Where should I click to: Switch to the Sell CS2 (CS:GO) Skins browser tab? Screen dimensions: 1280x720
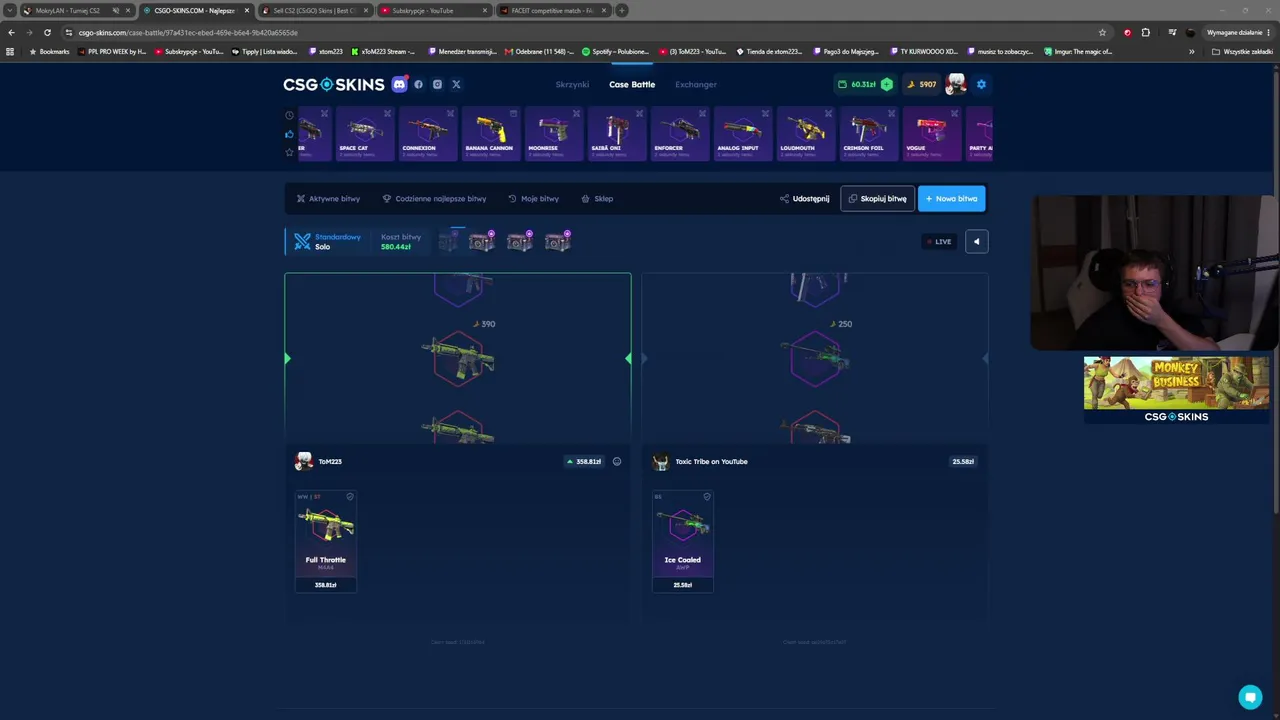315,10
